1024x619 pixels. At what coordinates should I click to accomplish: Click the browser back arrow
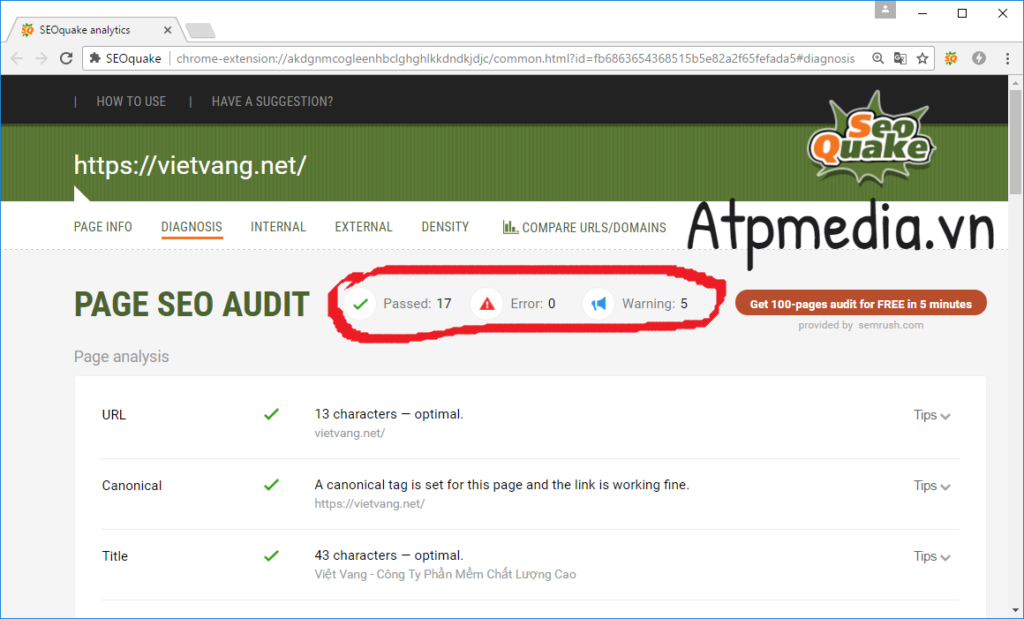click(x=17, y=58)
